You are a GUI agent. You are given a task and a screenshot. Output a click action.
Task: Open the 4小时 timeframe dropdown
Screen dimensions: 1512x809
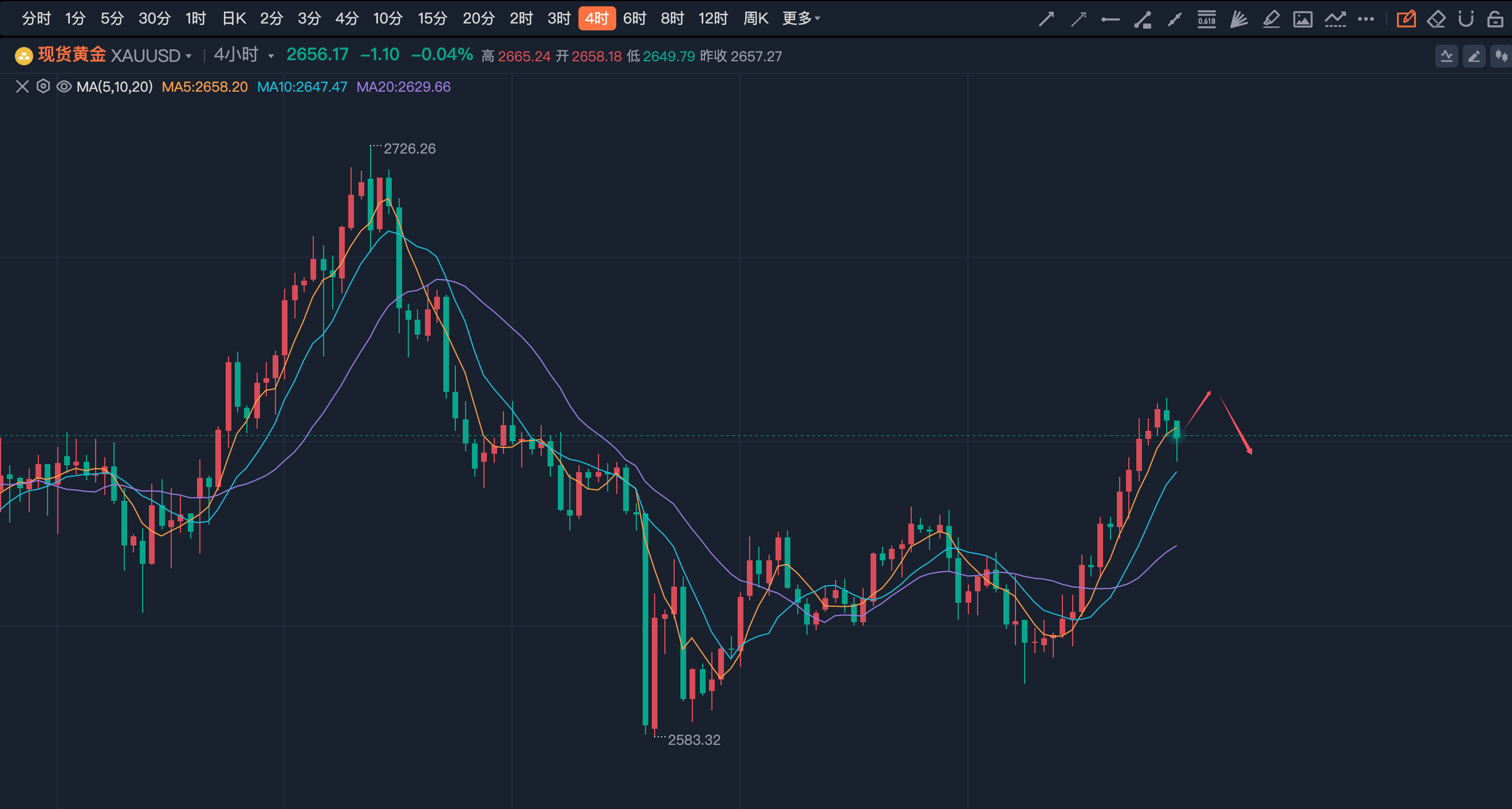(x=243, y=55)
